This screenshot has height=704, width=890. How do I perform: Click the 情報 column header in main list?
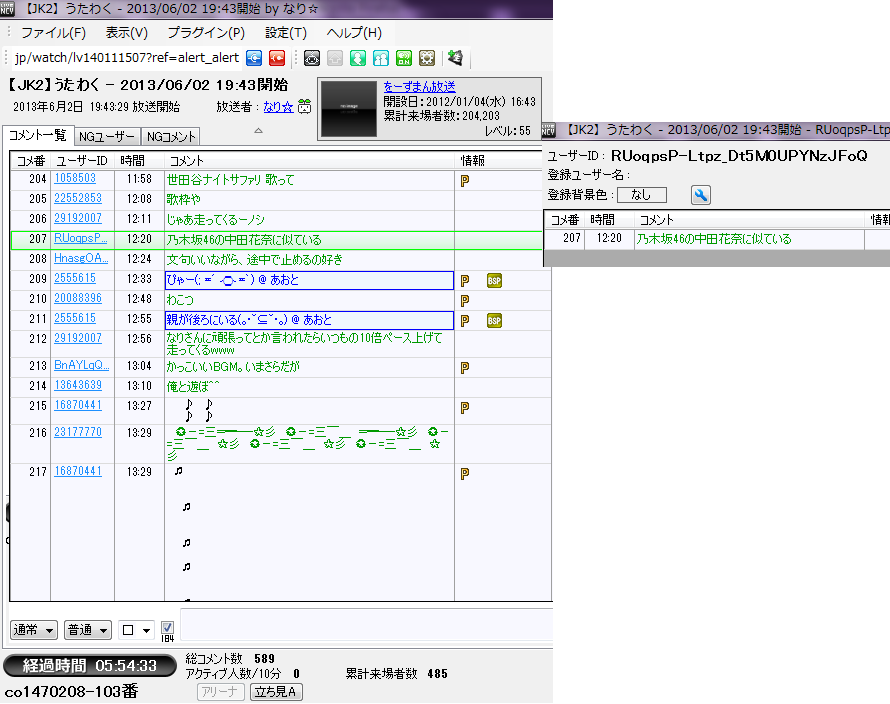502,161
